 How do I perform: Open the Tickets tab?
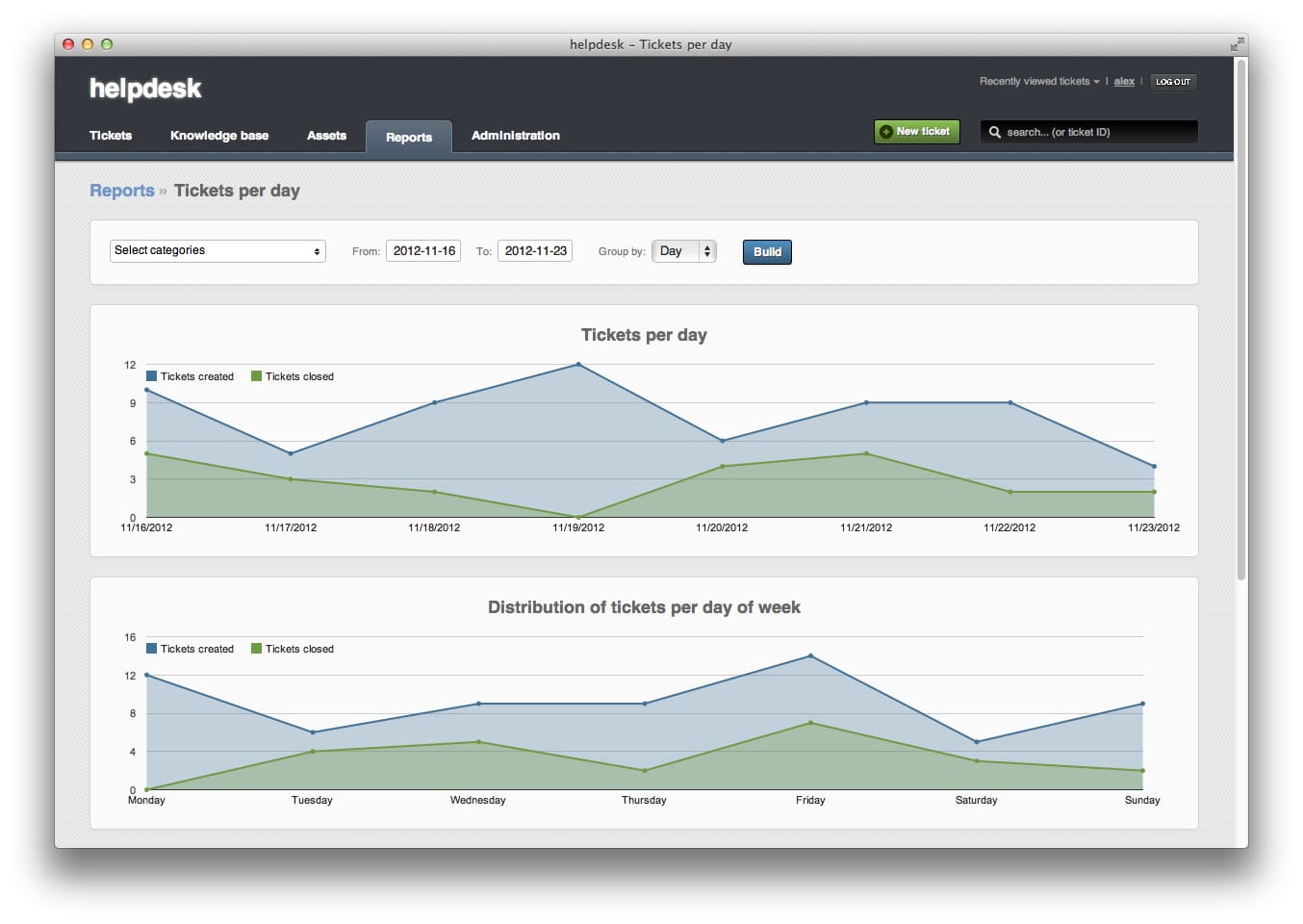[x=111, y=136]
